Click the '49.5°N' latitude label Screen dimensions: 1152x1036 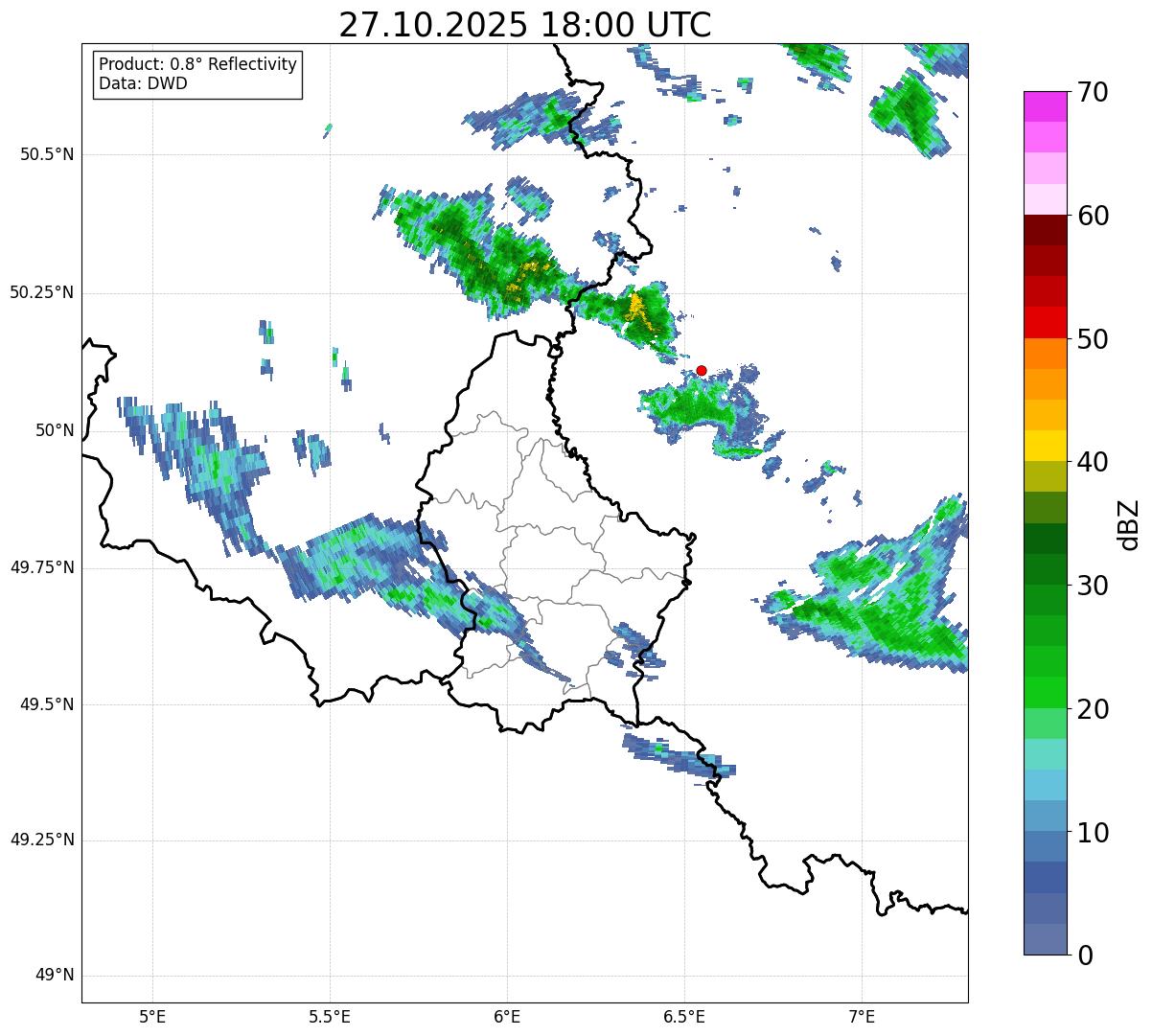click(x=47, y=704)
